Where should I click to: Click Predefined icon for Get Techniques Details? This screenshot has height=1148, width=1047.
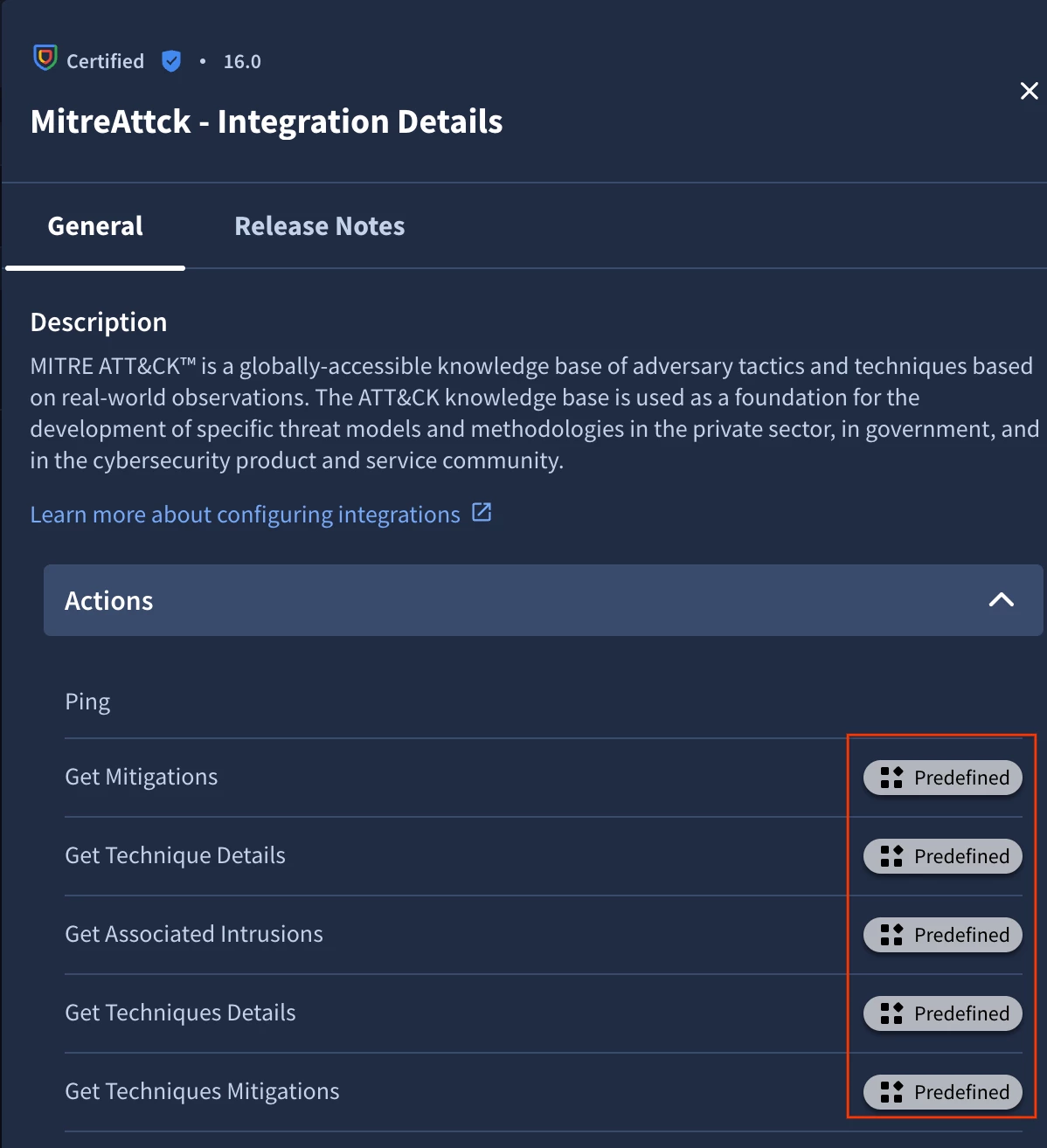click(891, 1013)
